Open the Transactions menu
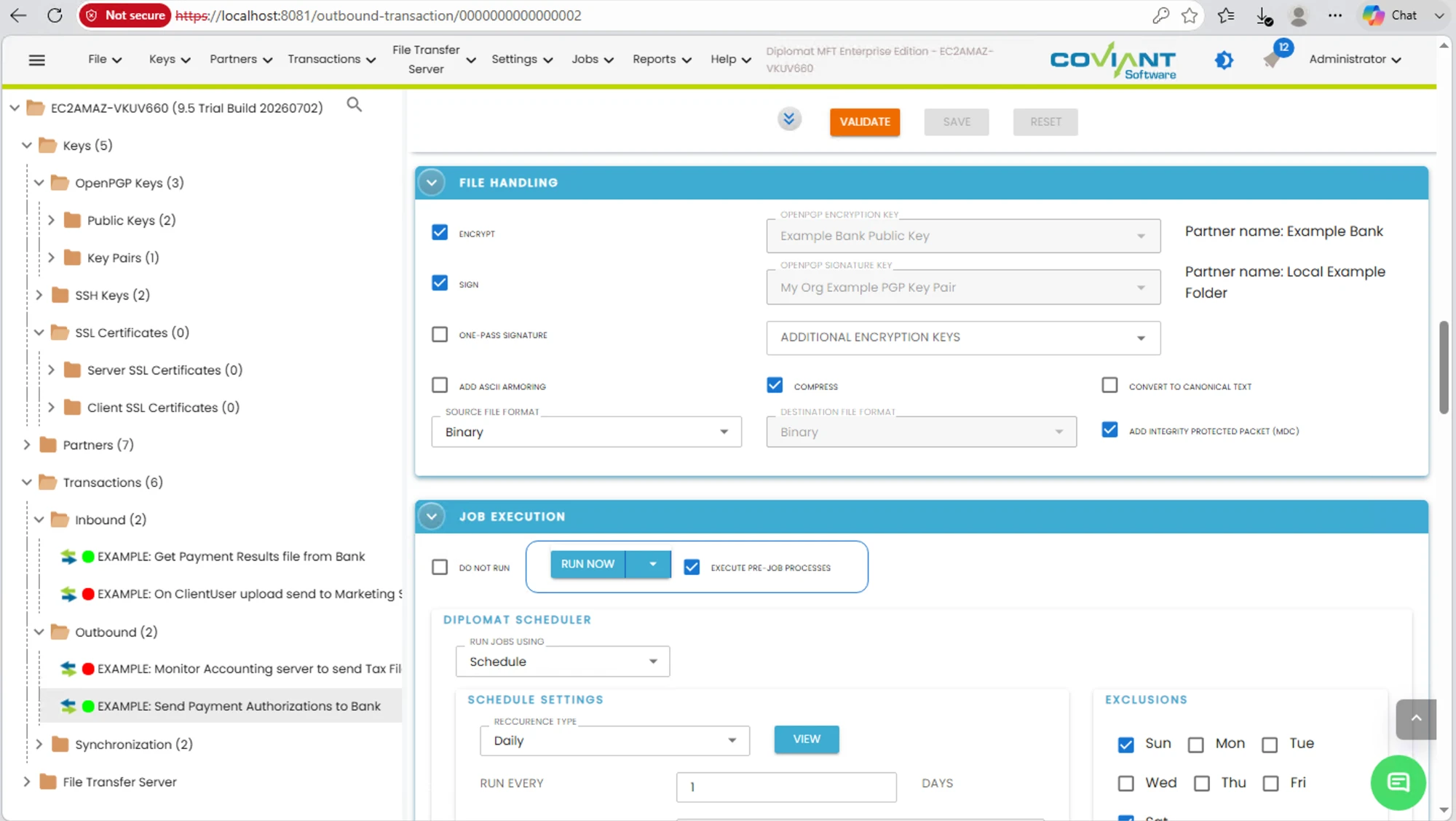Viewport: 1456px width, 821px height. [x=331, y=60]
